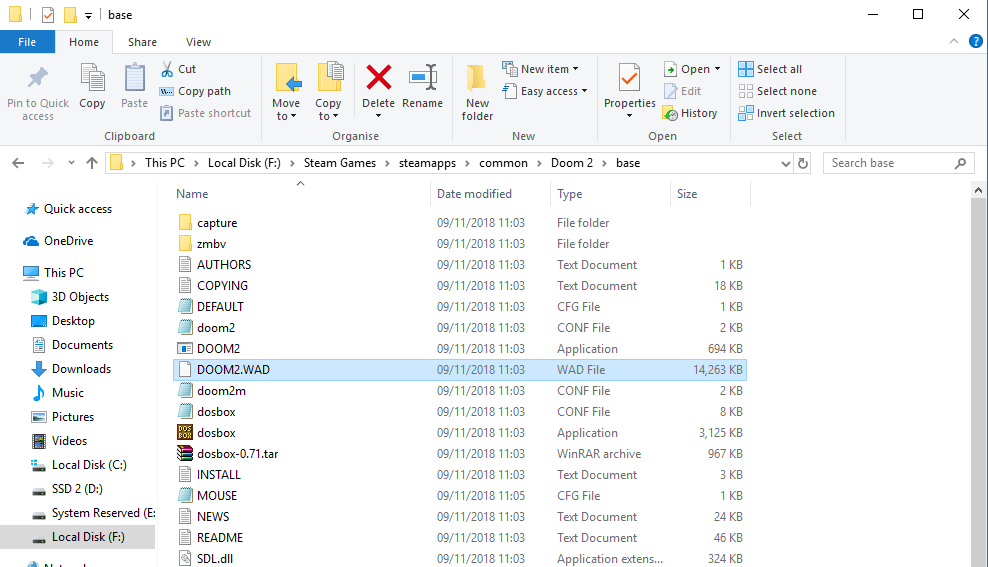Click Select all in Select group

click(770, 69)
